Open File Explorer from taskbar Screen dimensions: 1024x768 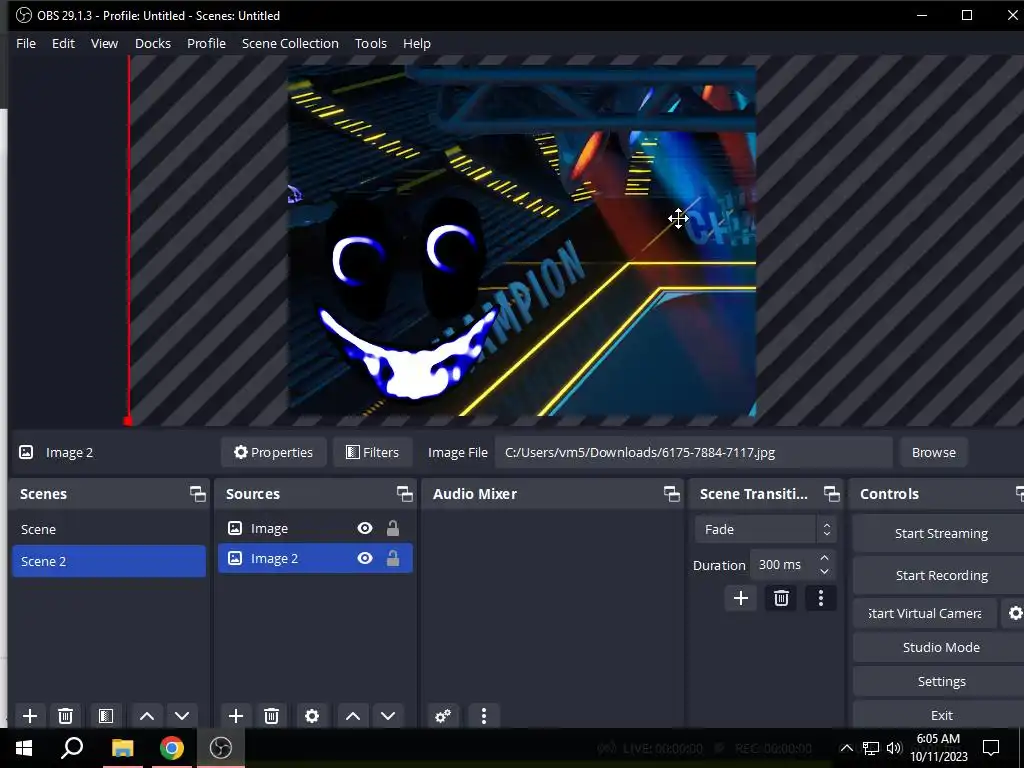[122, 748]
